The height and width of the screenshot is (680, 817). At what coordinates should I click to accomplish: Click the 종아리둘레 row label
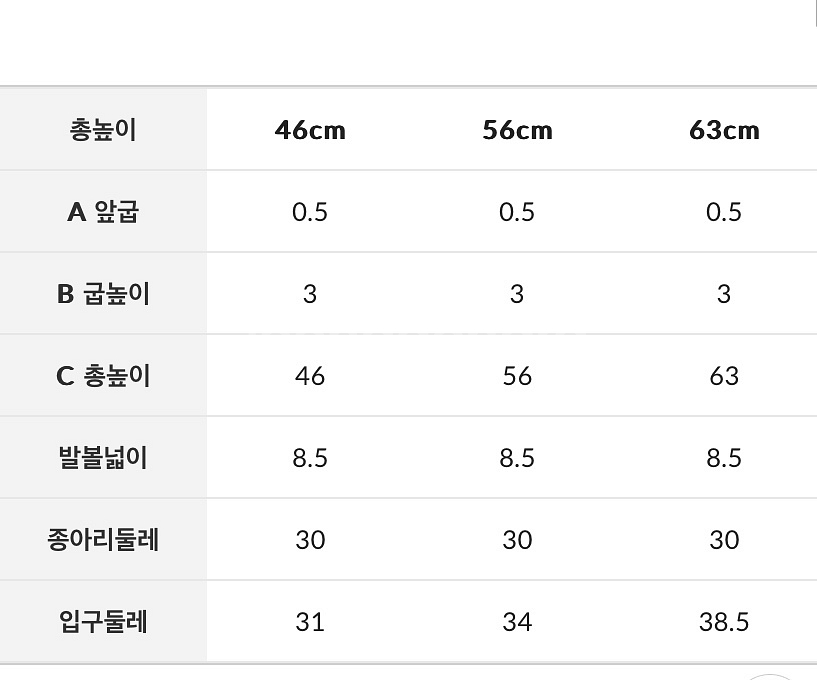(x=103, y=540)
